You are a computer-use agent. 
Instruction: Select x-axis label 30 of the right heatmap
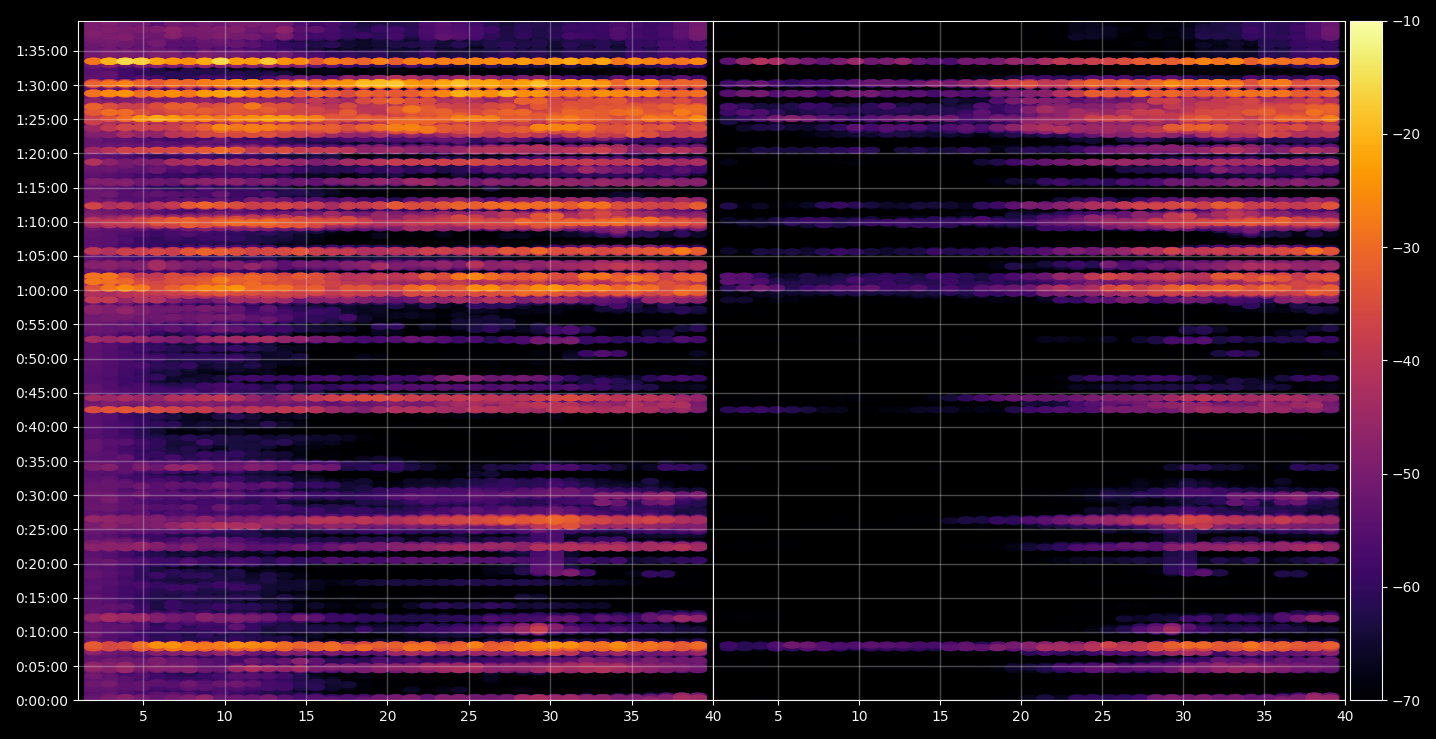[1183, 716]
